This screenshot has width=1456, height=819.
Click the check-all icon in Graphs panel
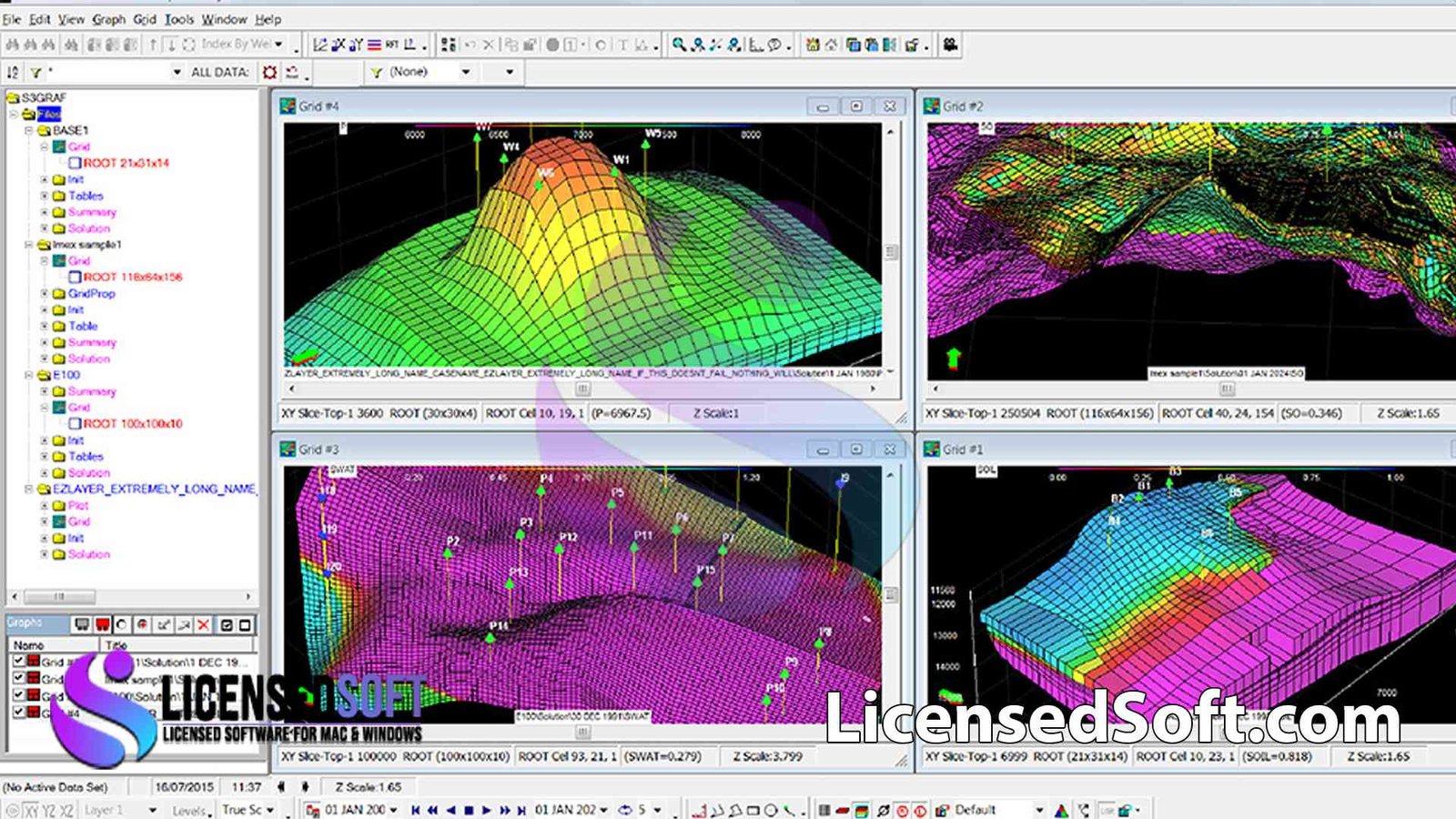click(x=227, y=624)
